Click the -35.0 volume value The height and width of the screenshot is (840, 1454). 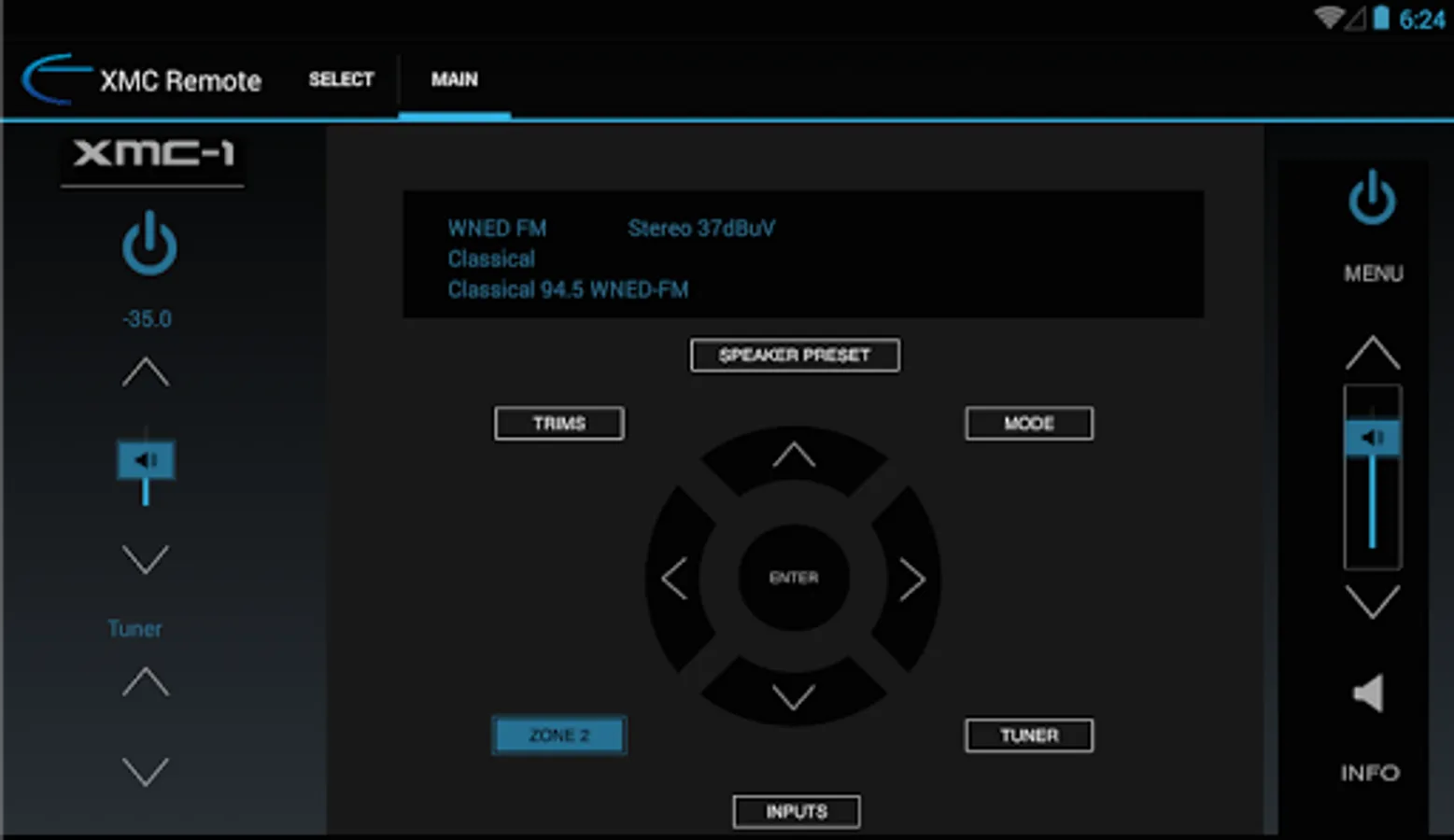147,319
